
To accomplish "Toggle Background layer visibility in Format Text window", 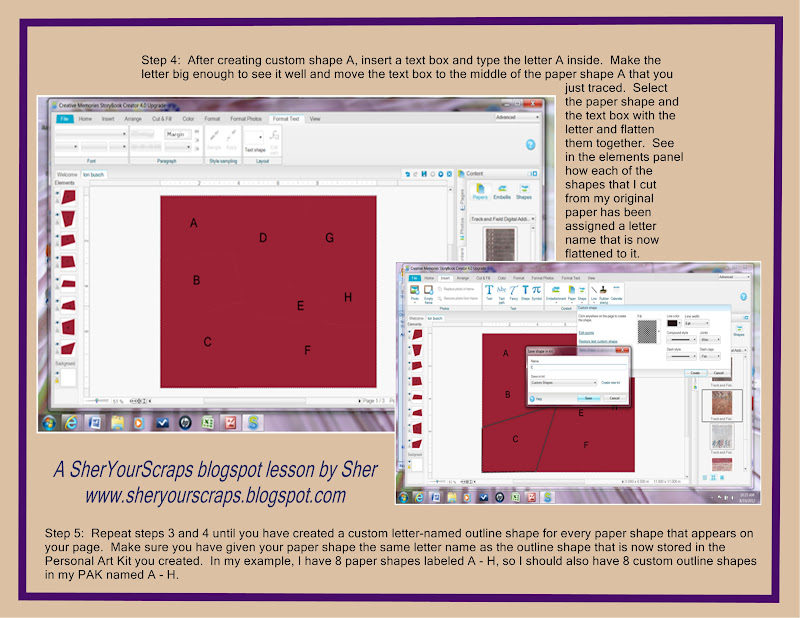I will coord(57,374).
